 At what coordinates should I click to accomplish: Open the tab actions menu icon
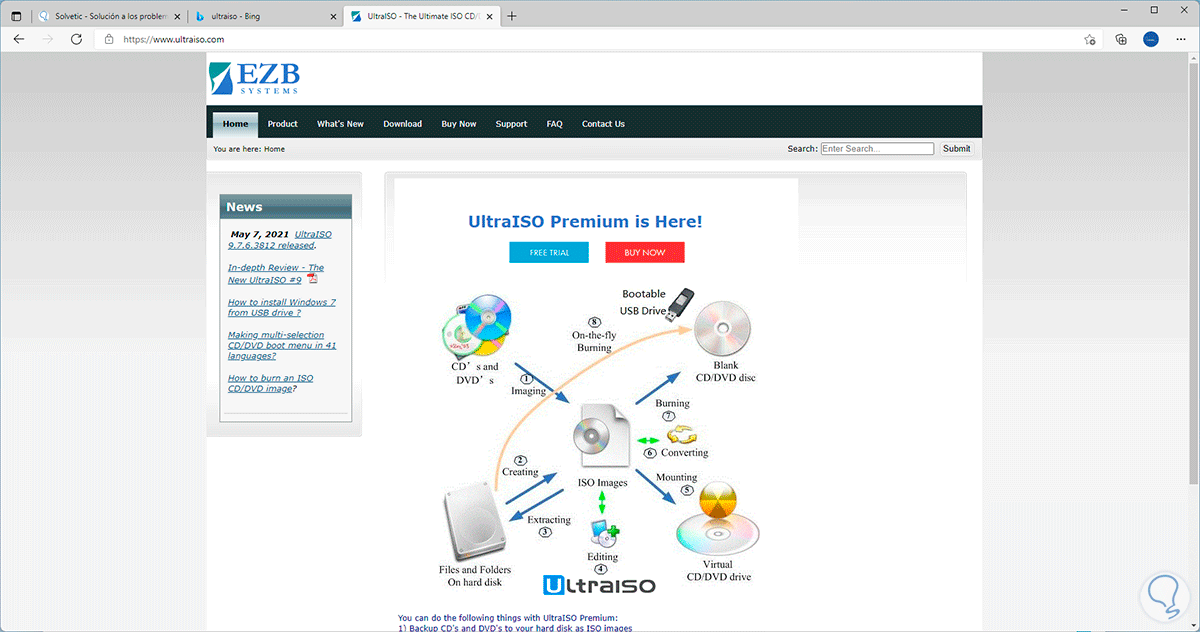point(15,16)
